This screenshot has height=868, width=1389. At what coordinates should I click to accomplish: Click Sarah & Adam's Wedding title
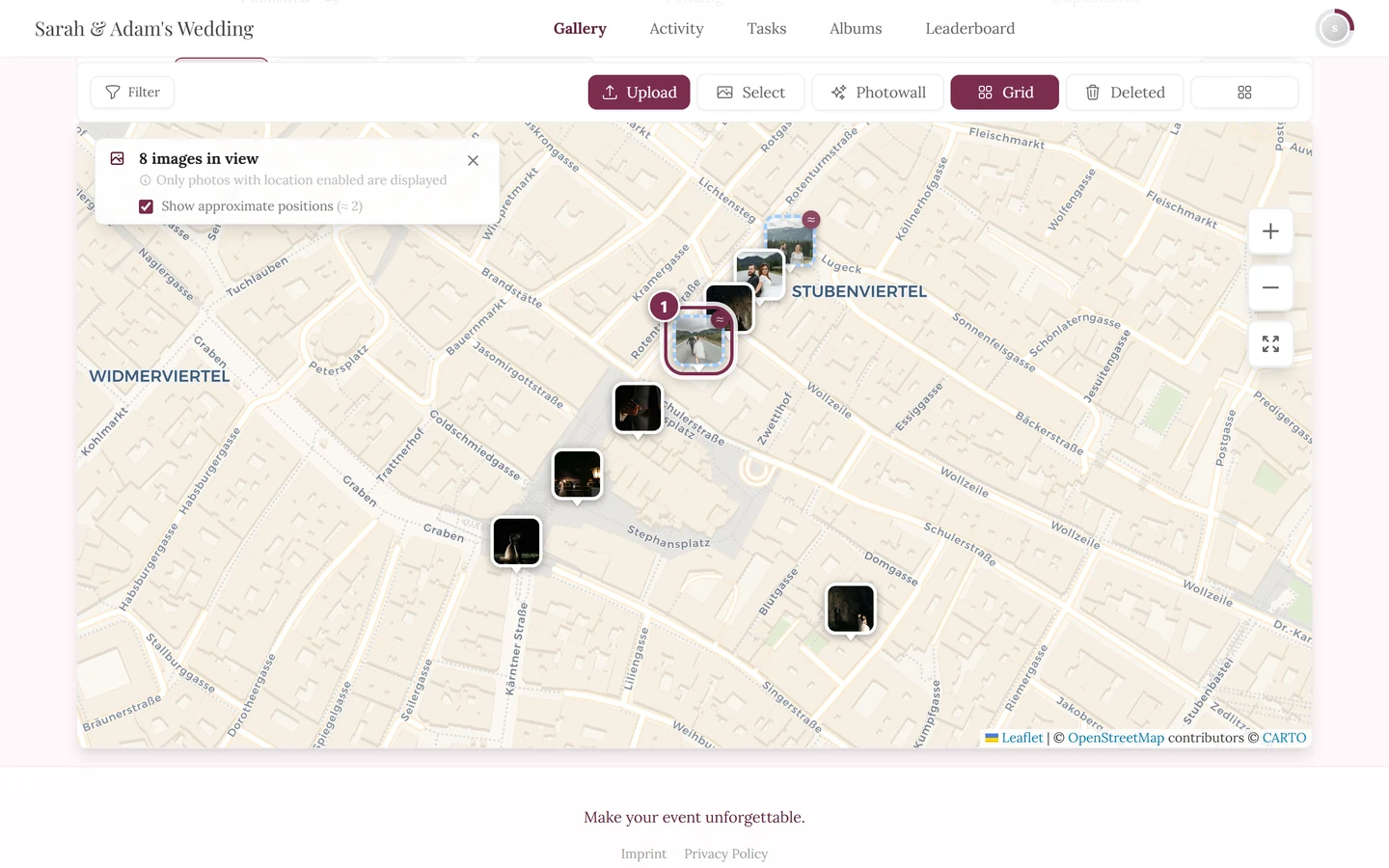(145, 29)
